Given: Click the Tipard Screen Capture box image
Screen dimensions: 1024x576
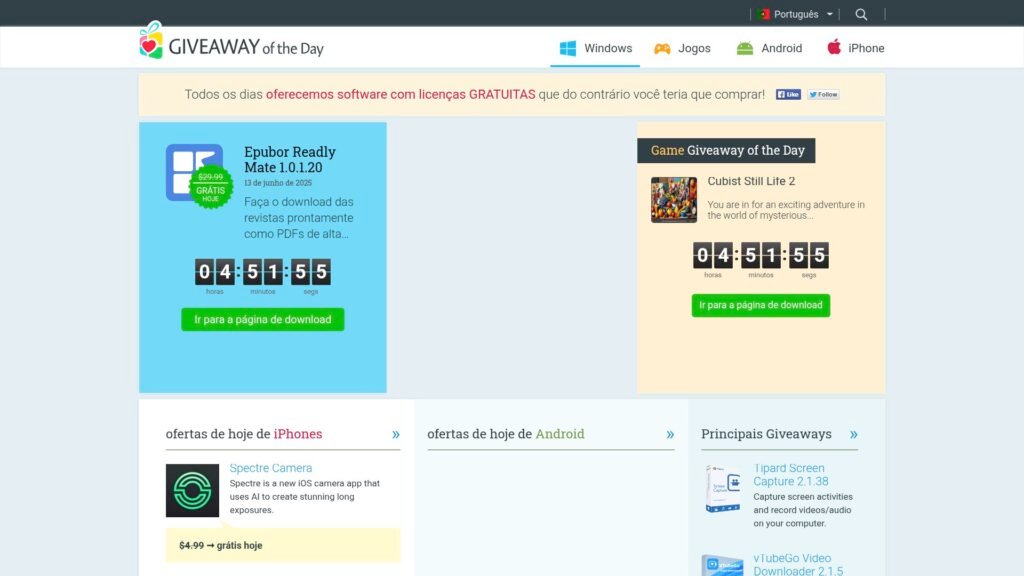Looking at the screenshot, I should pos(722,488).
